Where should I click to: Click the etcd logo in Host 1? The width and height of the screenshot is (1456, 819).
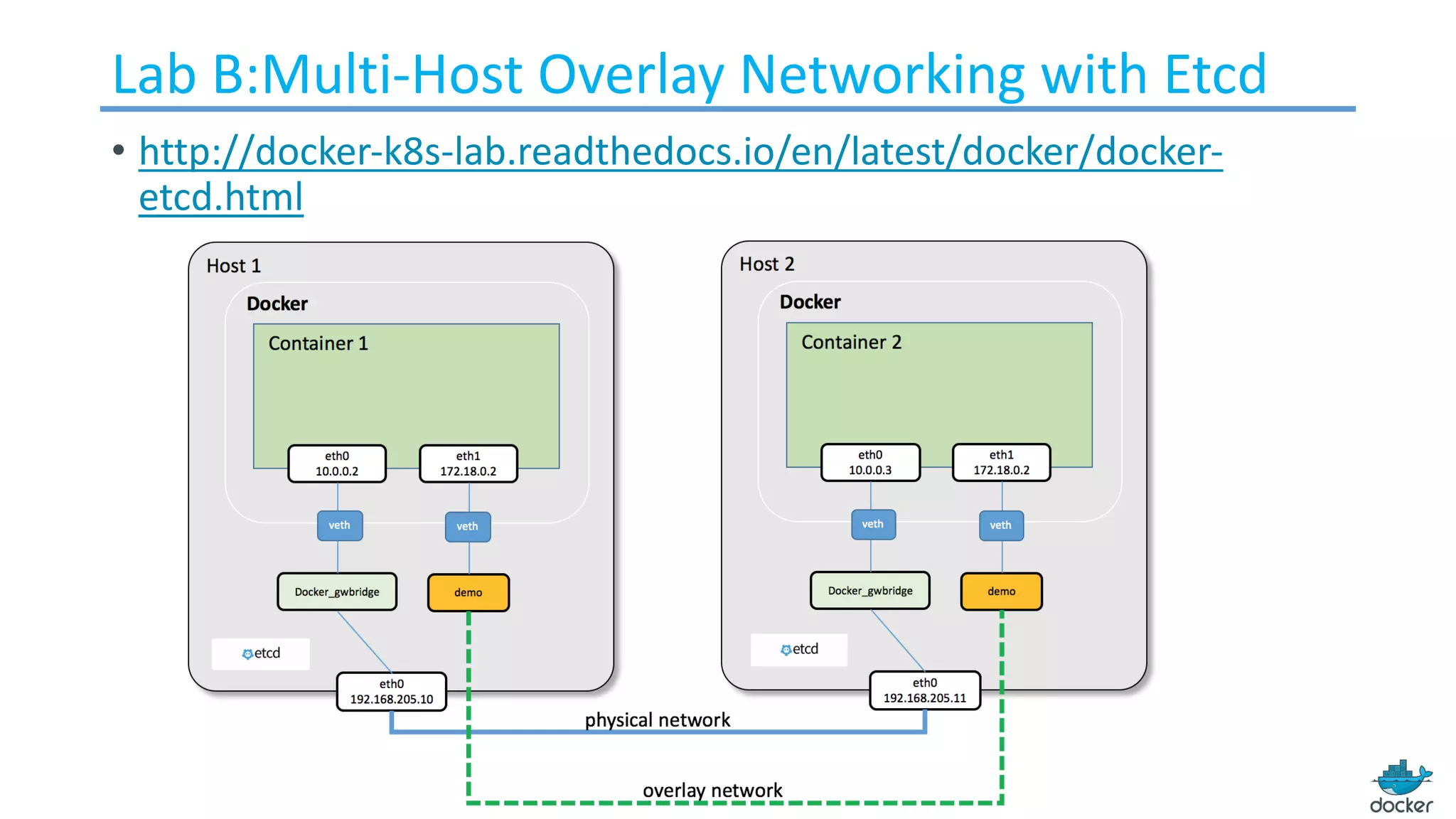click(261, 653)
